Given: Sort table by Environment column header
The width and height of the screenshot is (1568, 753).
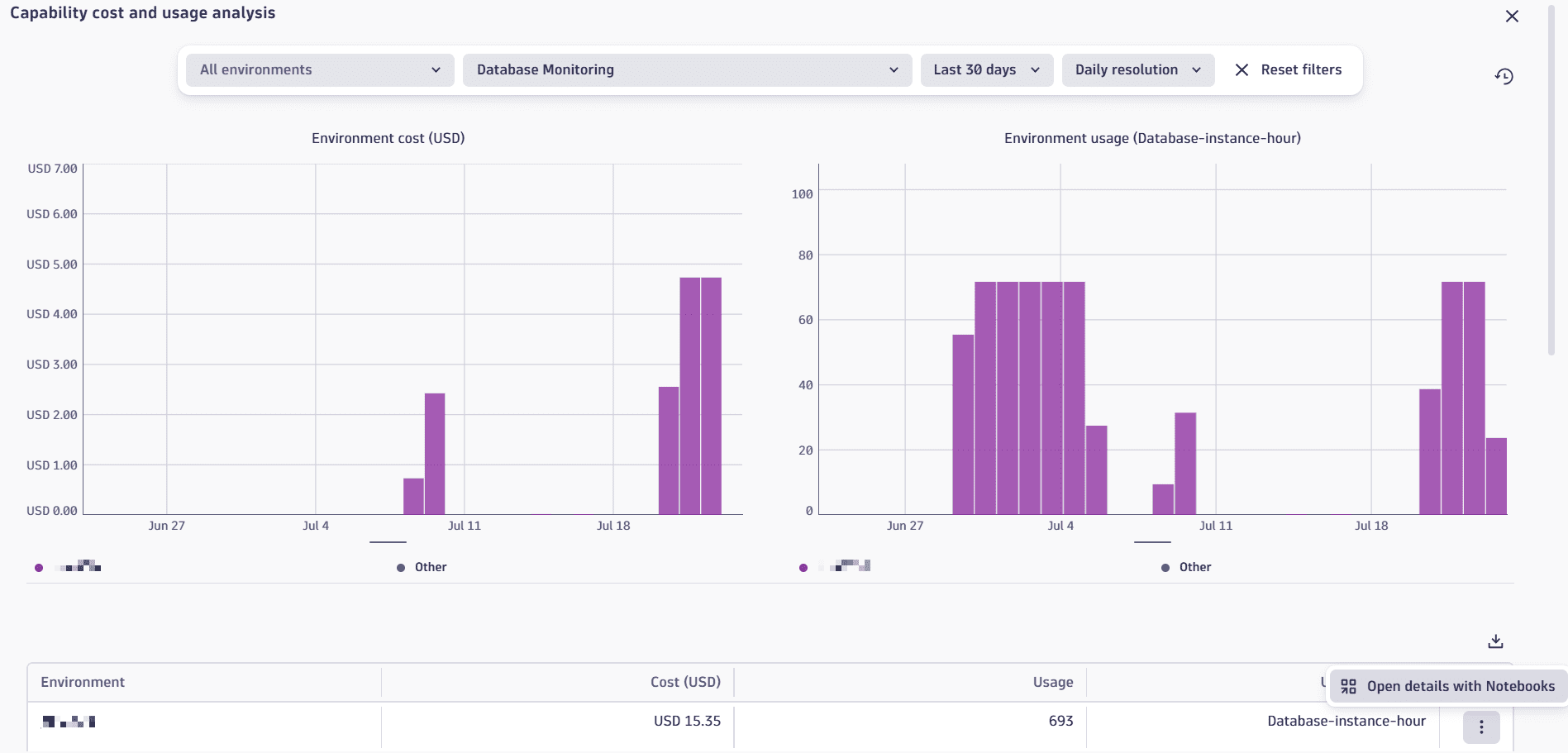Looking at the screenshot, I should coord(83,682).
